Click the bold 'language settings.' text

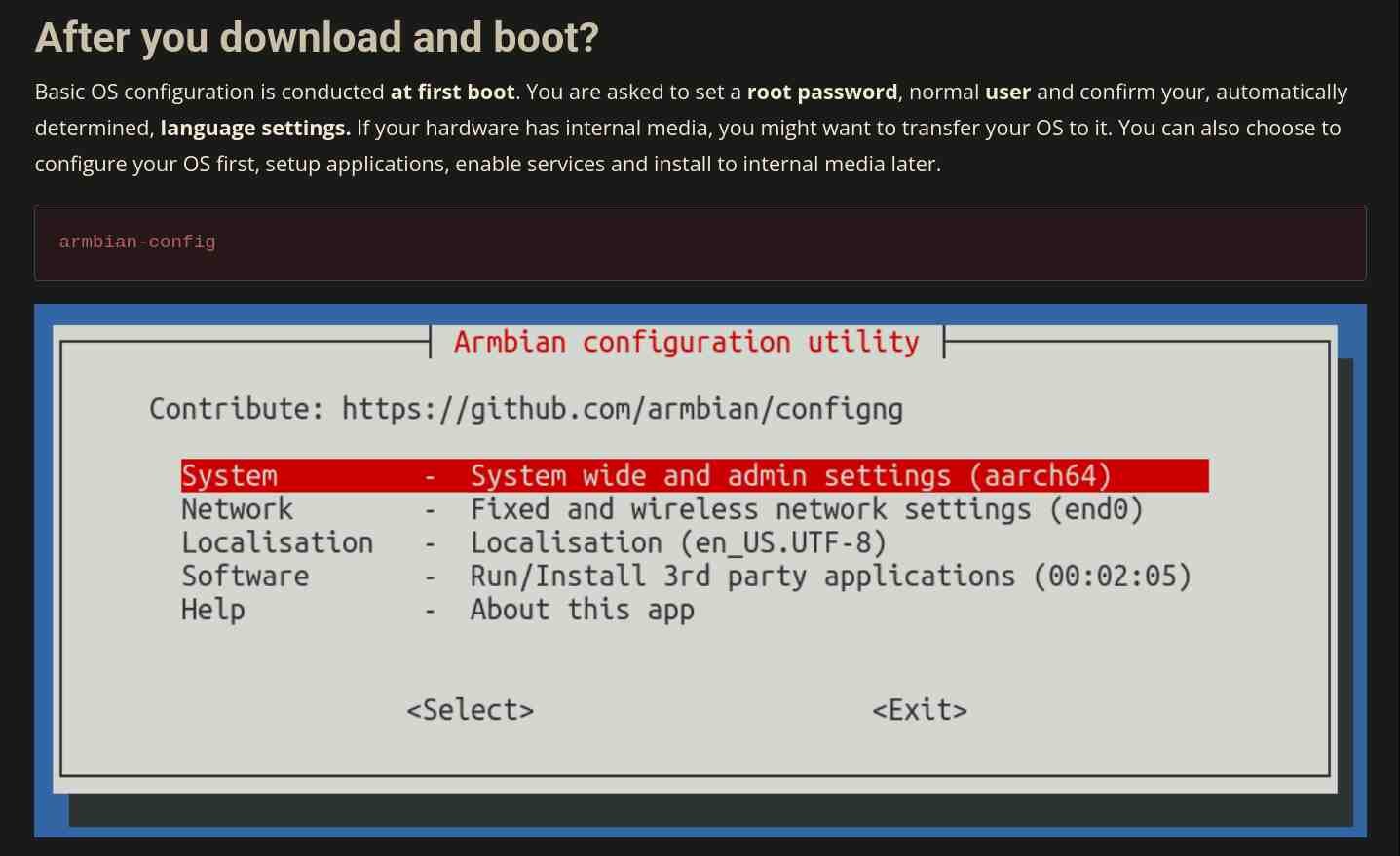(x=255, y=128)
